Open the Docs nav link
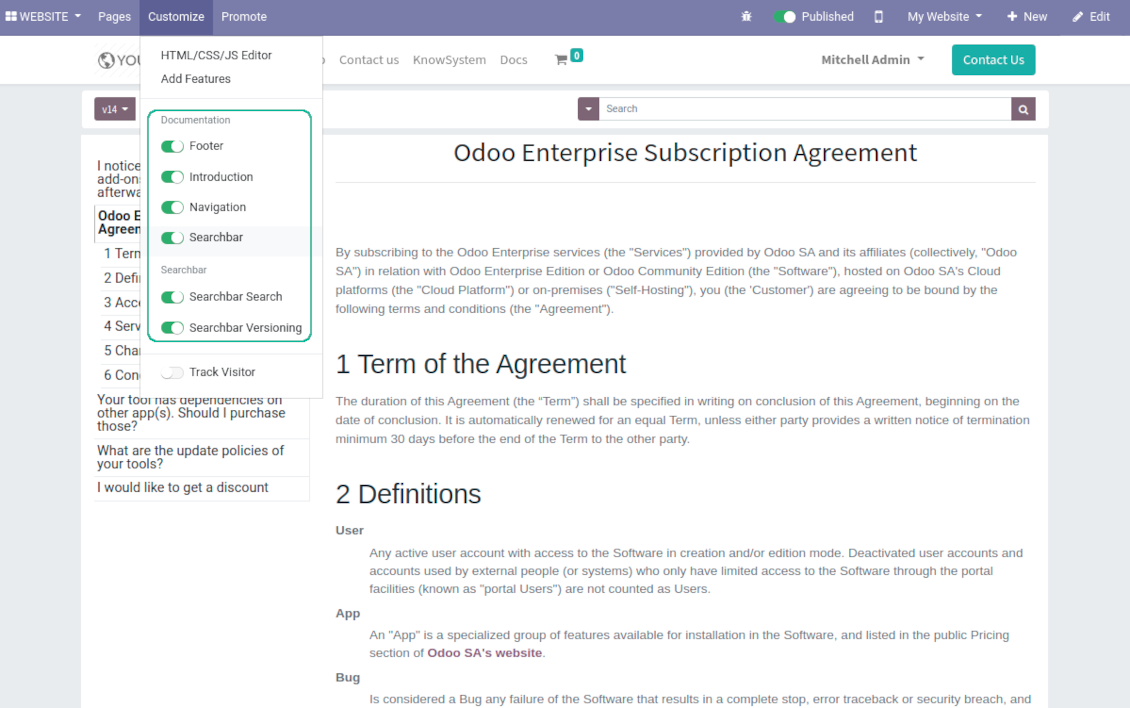 (x=513, y=60)
